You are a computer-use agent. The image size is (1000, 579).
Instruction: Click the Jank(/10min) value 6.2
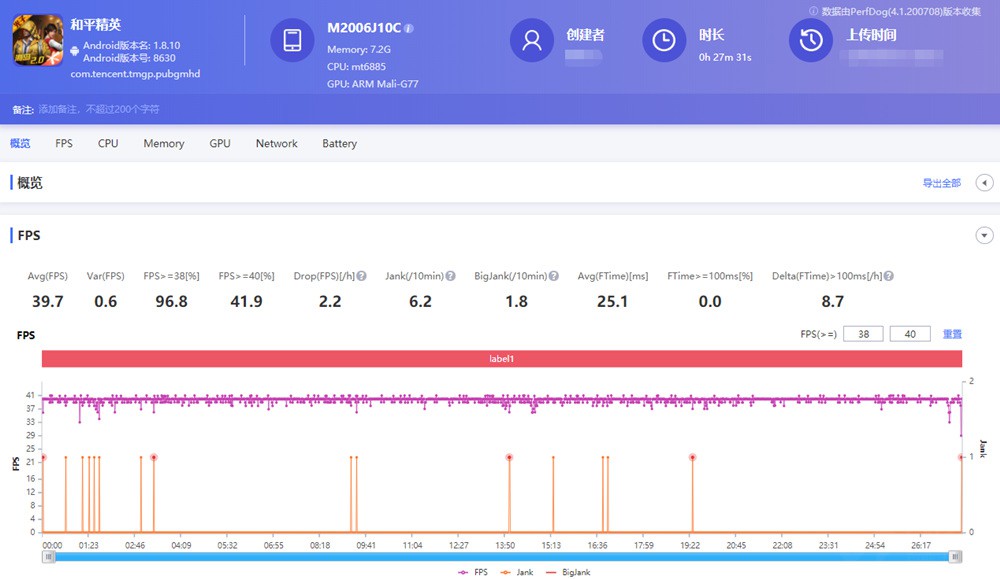click(420, 302)
